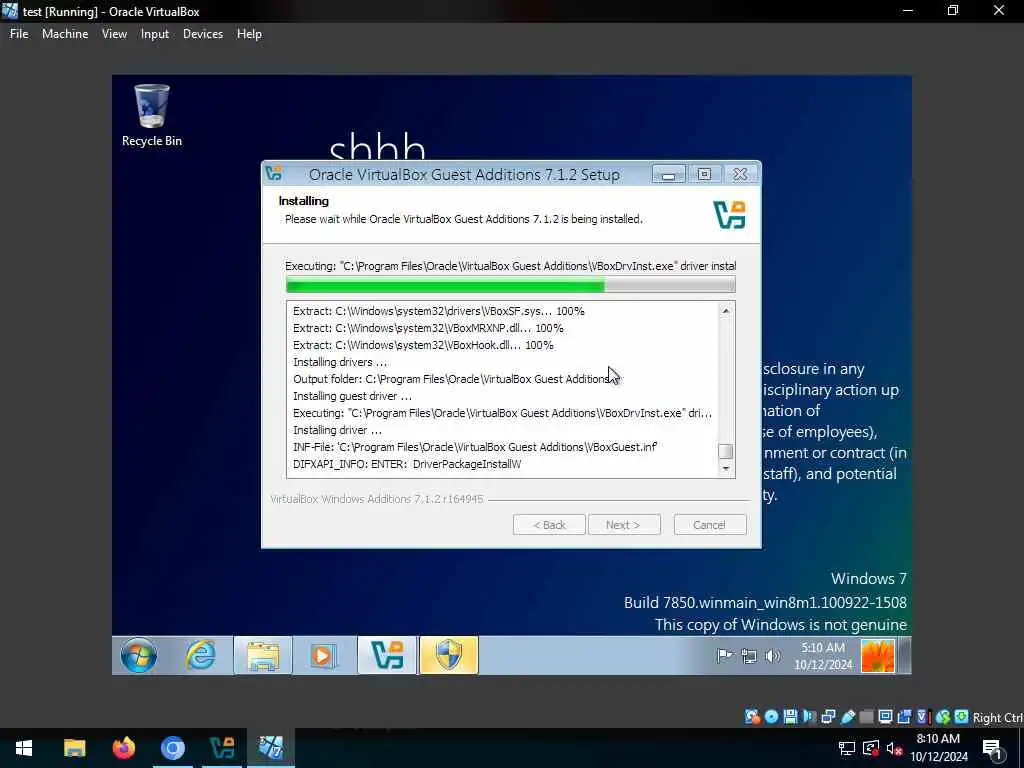Viewport: 1024px width, 768px height.
Task: Select the 'Installing driver ...' log line
Action: point(337,430)
